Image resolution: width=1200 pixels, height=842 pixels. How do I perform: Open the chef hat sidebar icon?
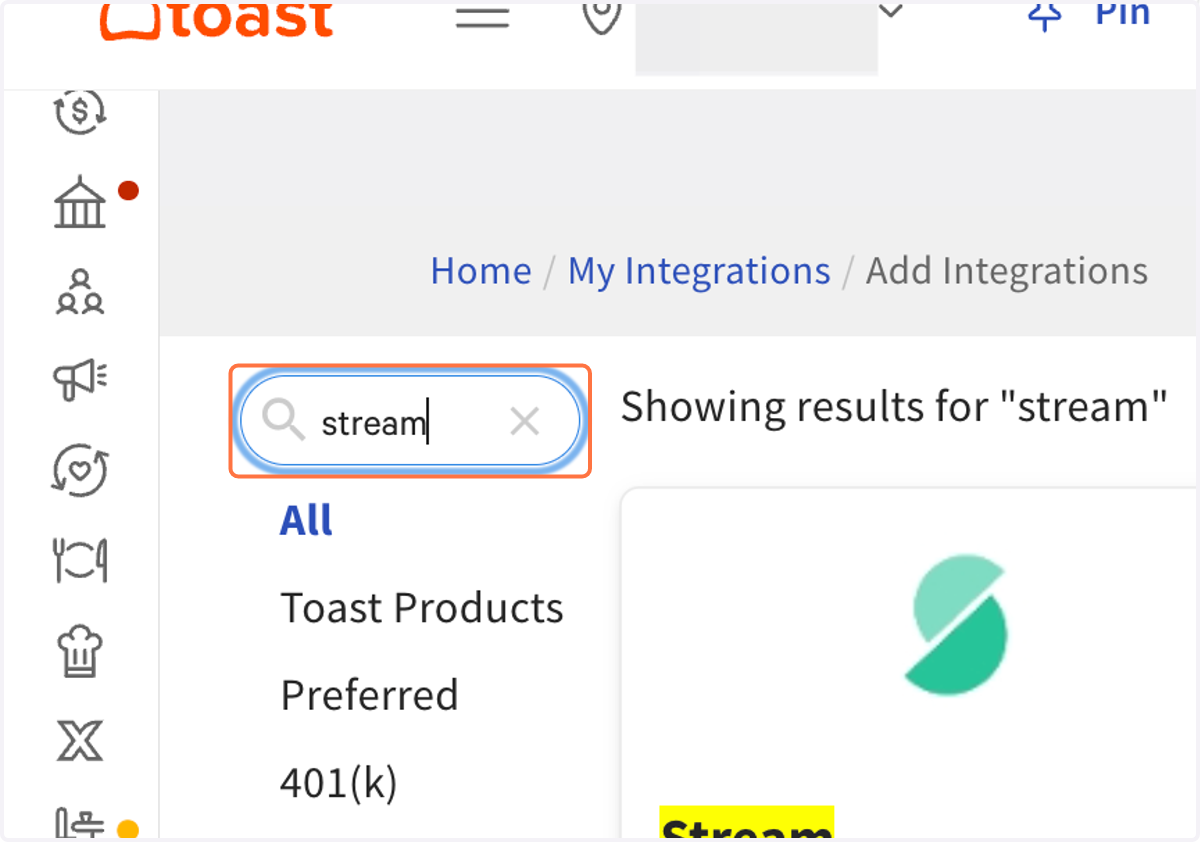[80, 651]
